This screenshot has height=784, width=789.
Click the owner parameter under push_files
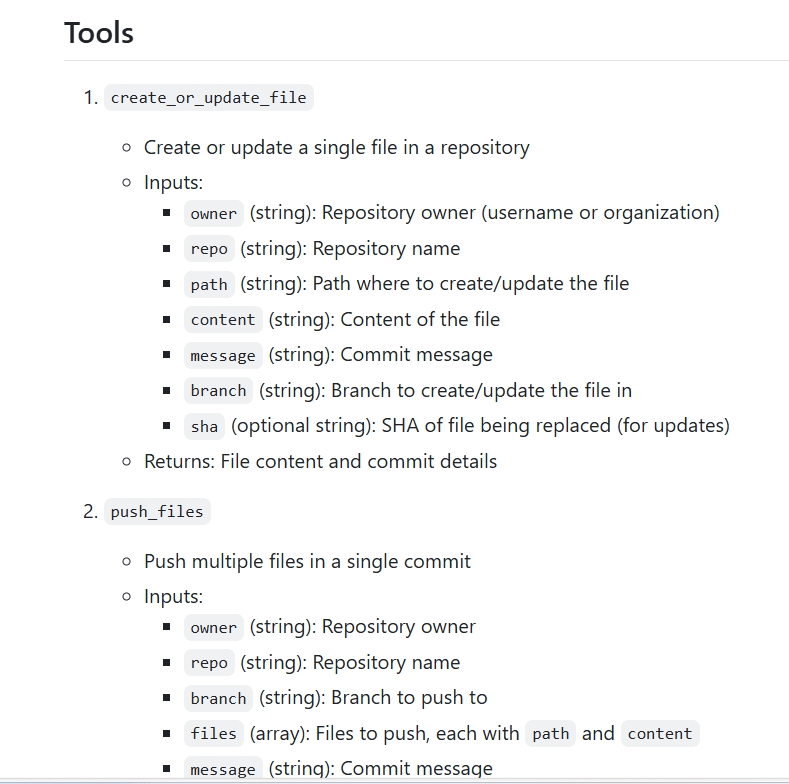214,628
